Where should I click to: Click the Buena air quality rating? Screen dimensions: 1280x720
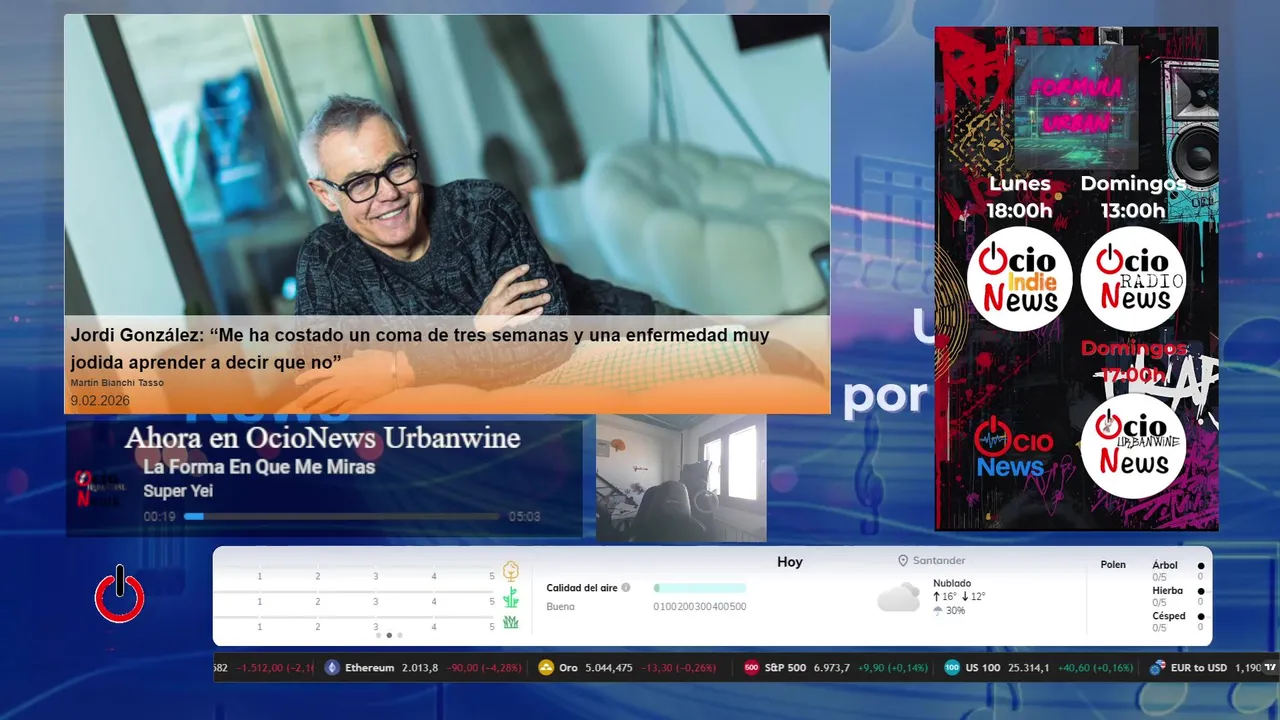[x=560, y=607]
